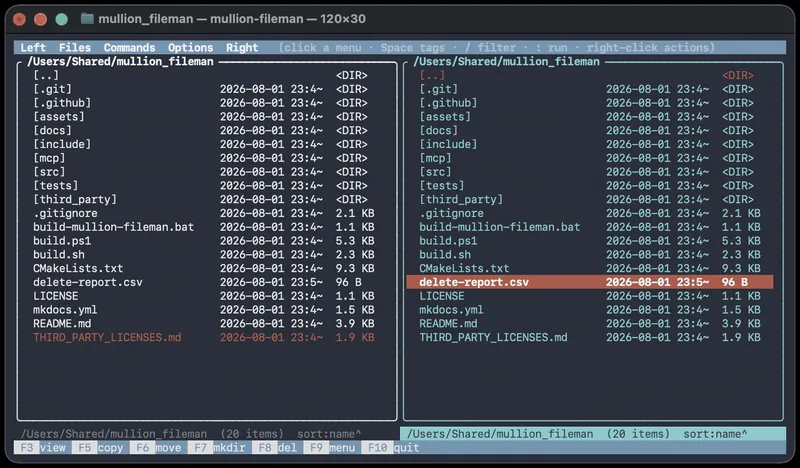Open the Commands menu
Screen dimensions: 800x468
(130, 47)
